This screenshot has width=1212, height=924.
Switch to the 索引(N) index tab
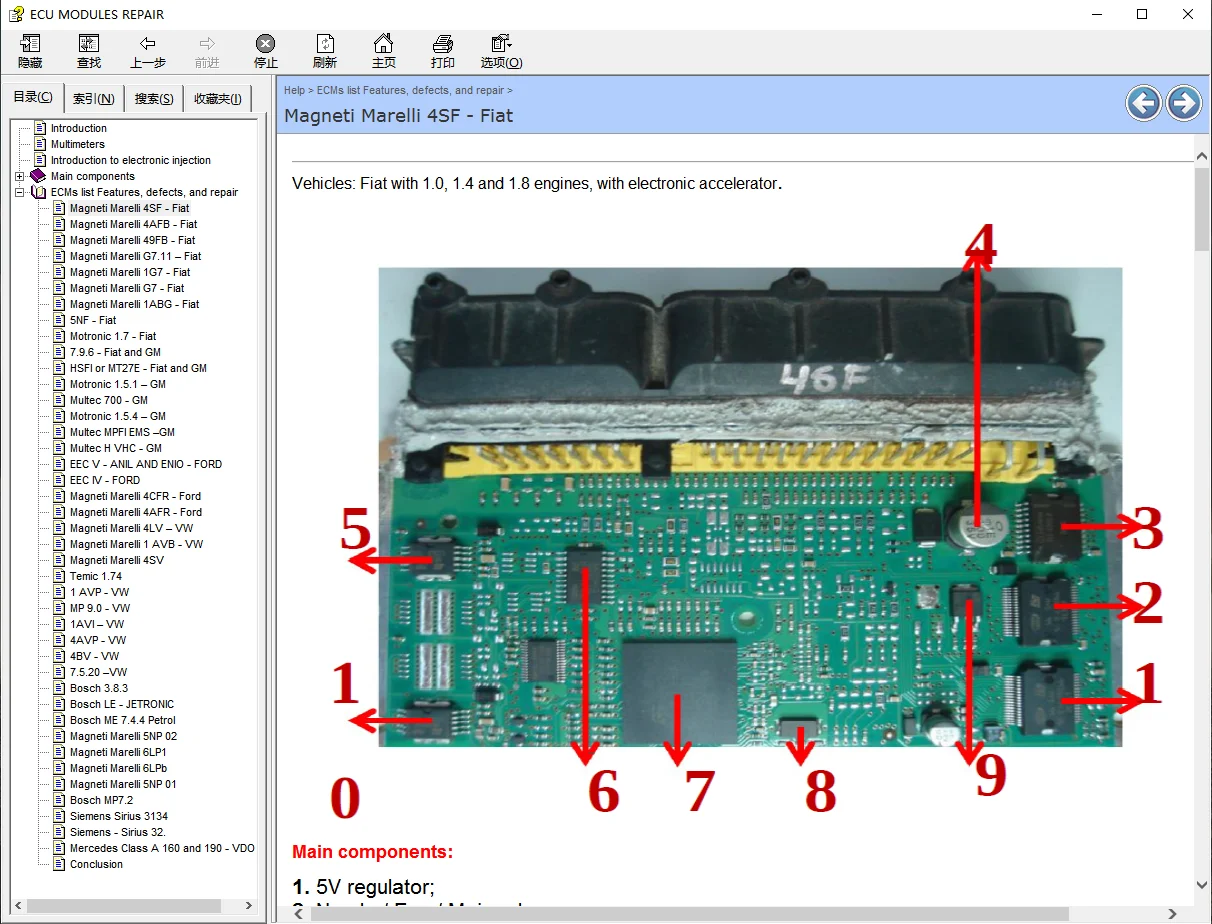93,98
